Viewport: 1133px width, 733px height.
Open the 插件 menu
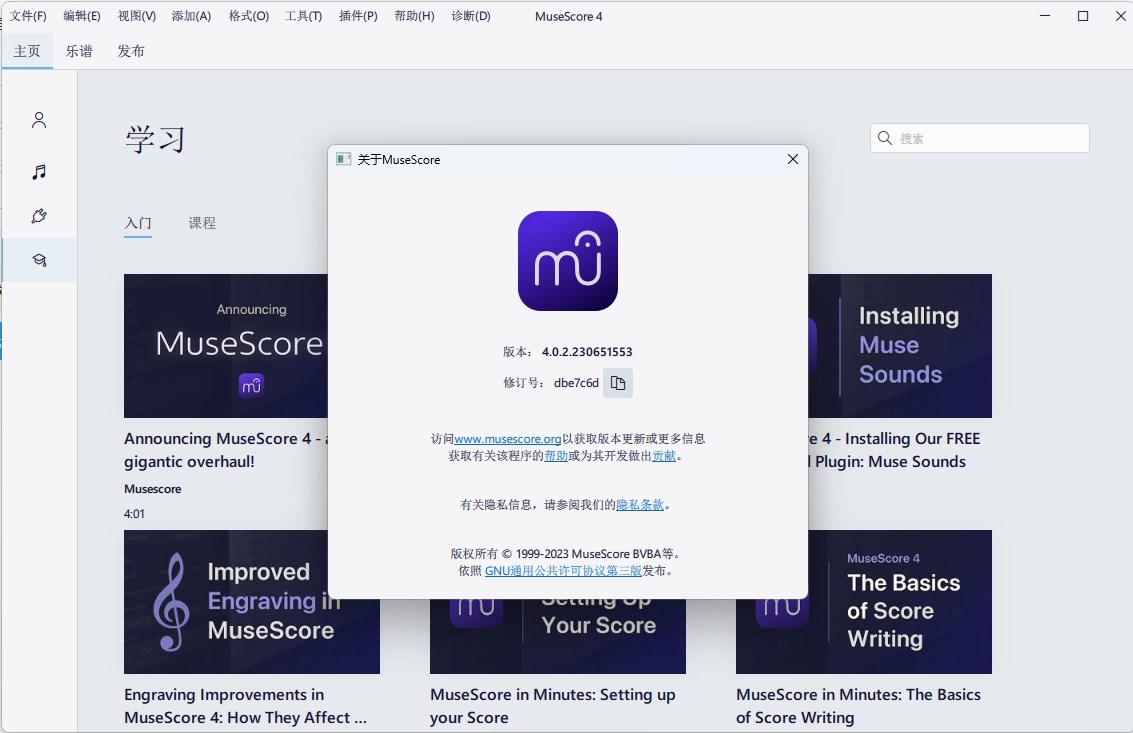click(x=357, y=16)
